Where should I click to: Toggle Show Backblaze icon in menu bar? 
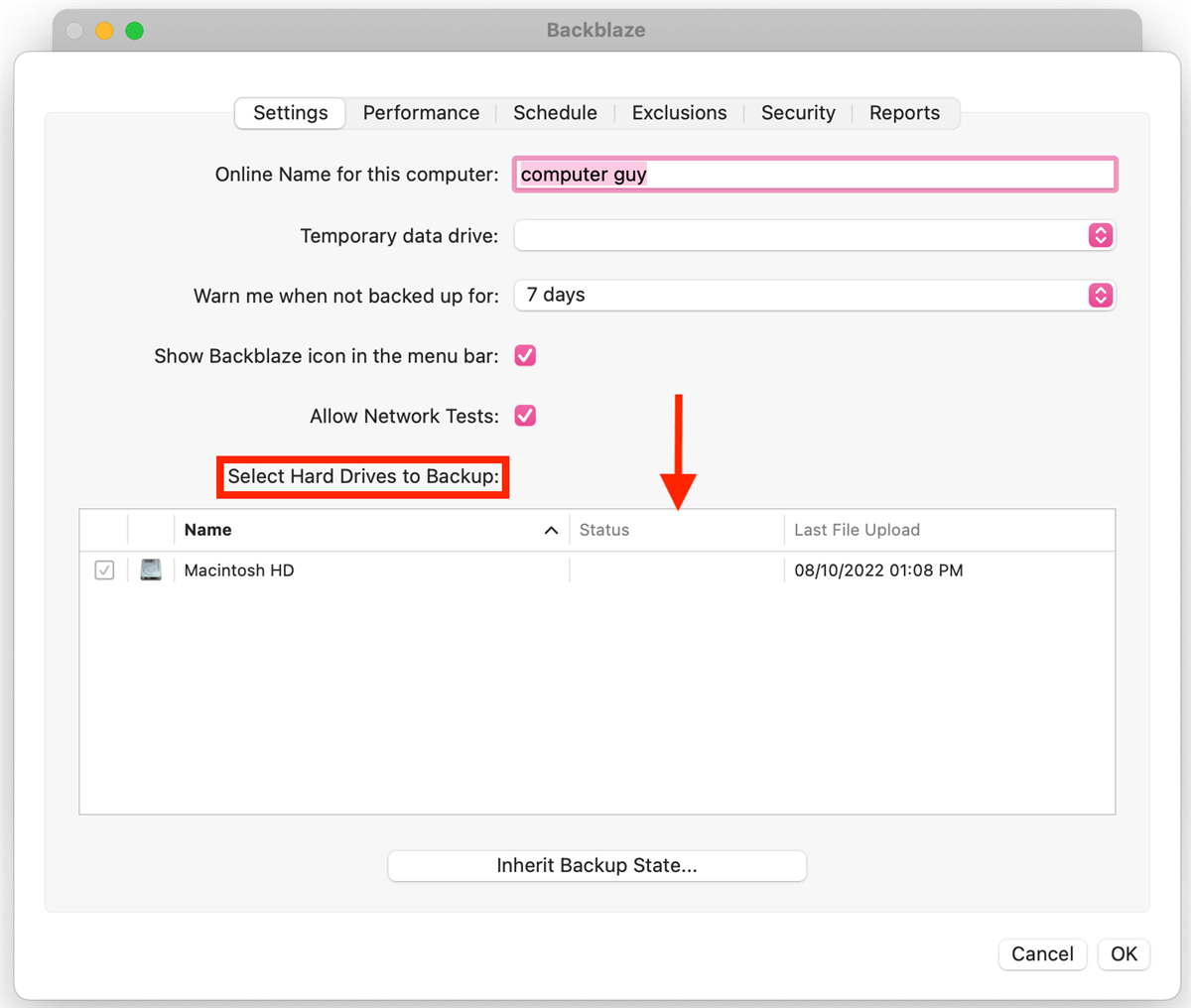525,355
